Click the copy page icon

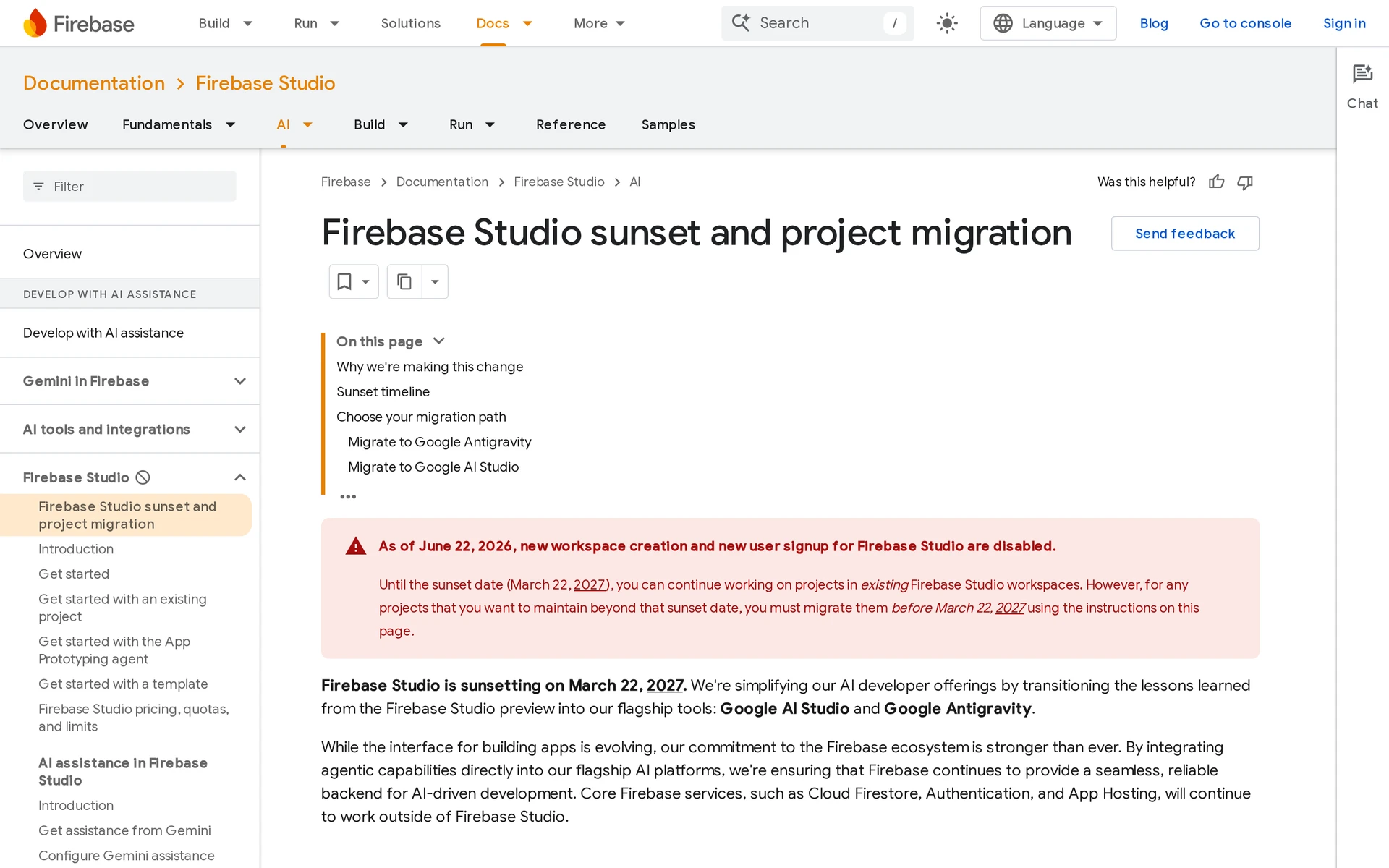404,281
